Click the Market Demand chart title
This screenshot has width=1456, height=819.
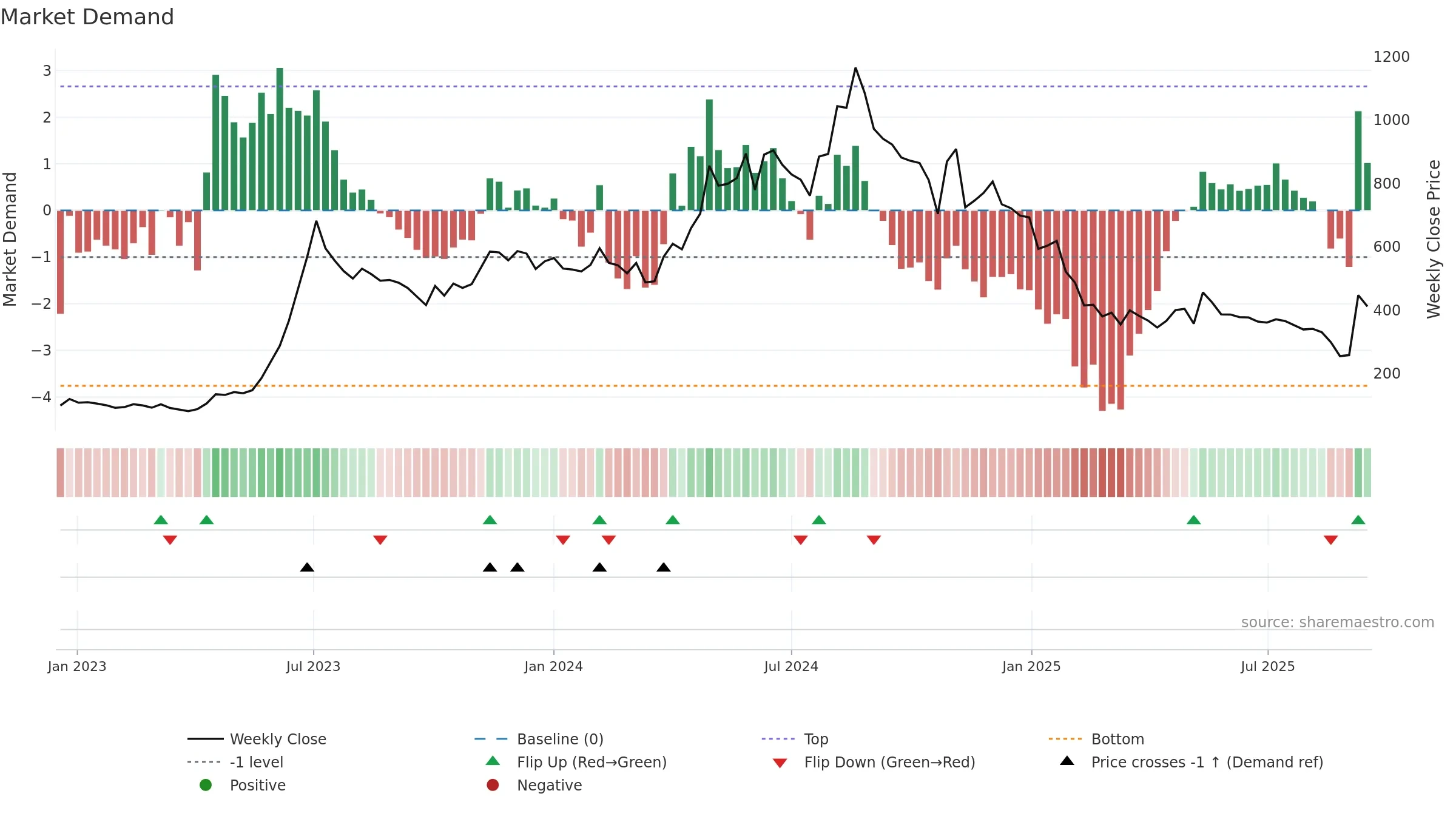(x=87, y=17)
